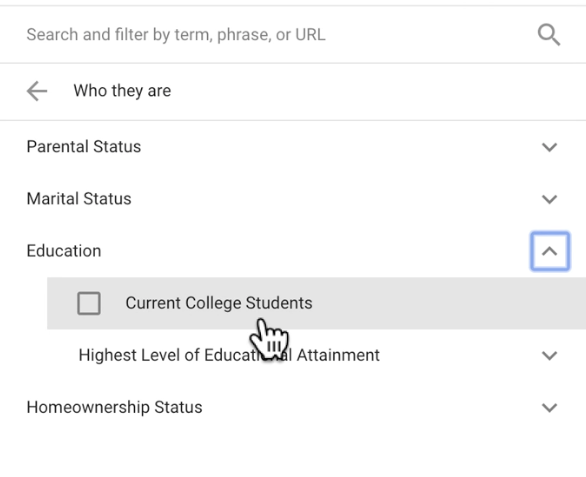
Task: Click the Education category label
Action: [x=64, y=251]
